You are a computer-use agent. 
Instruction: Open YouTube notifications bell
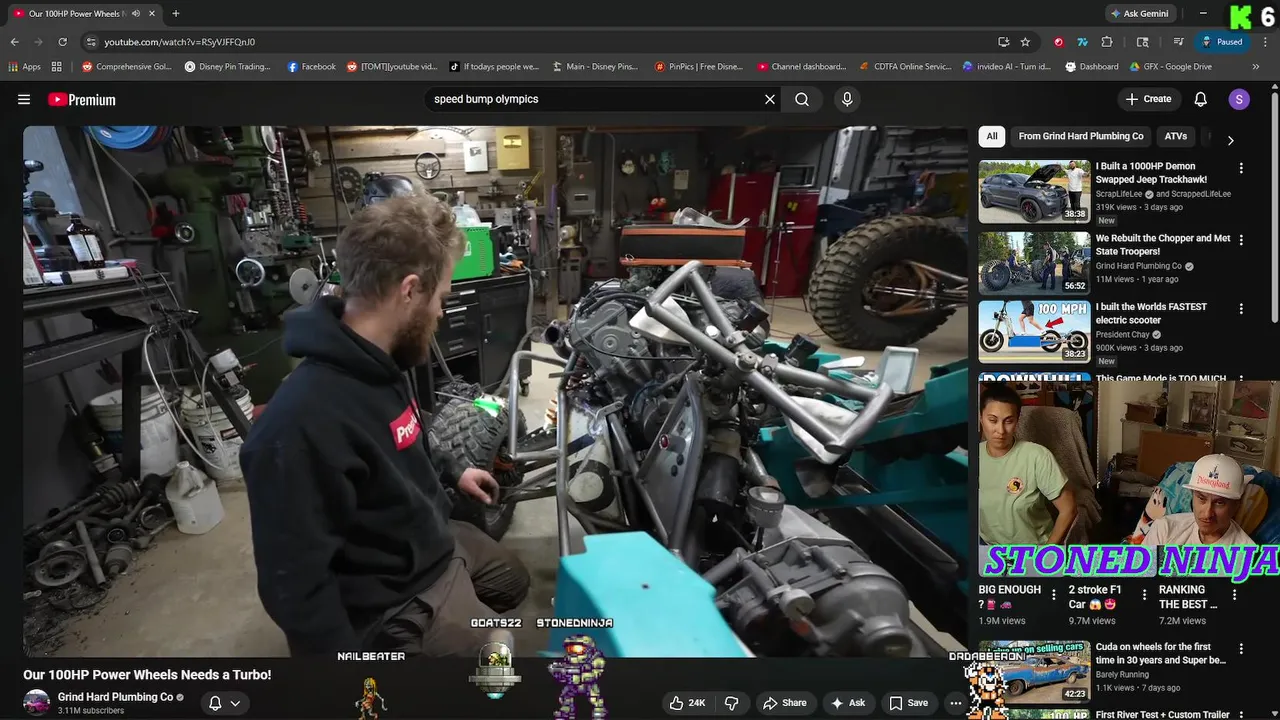click(x=1201, y=99)
